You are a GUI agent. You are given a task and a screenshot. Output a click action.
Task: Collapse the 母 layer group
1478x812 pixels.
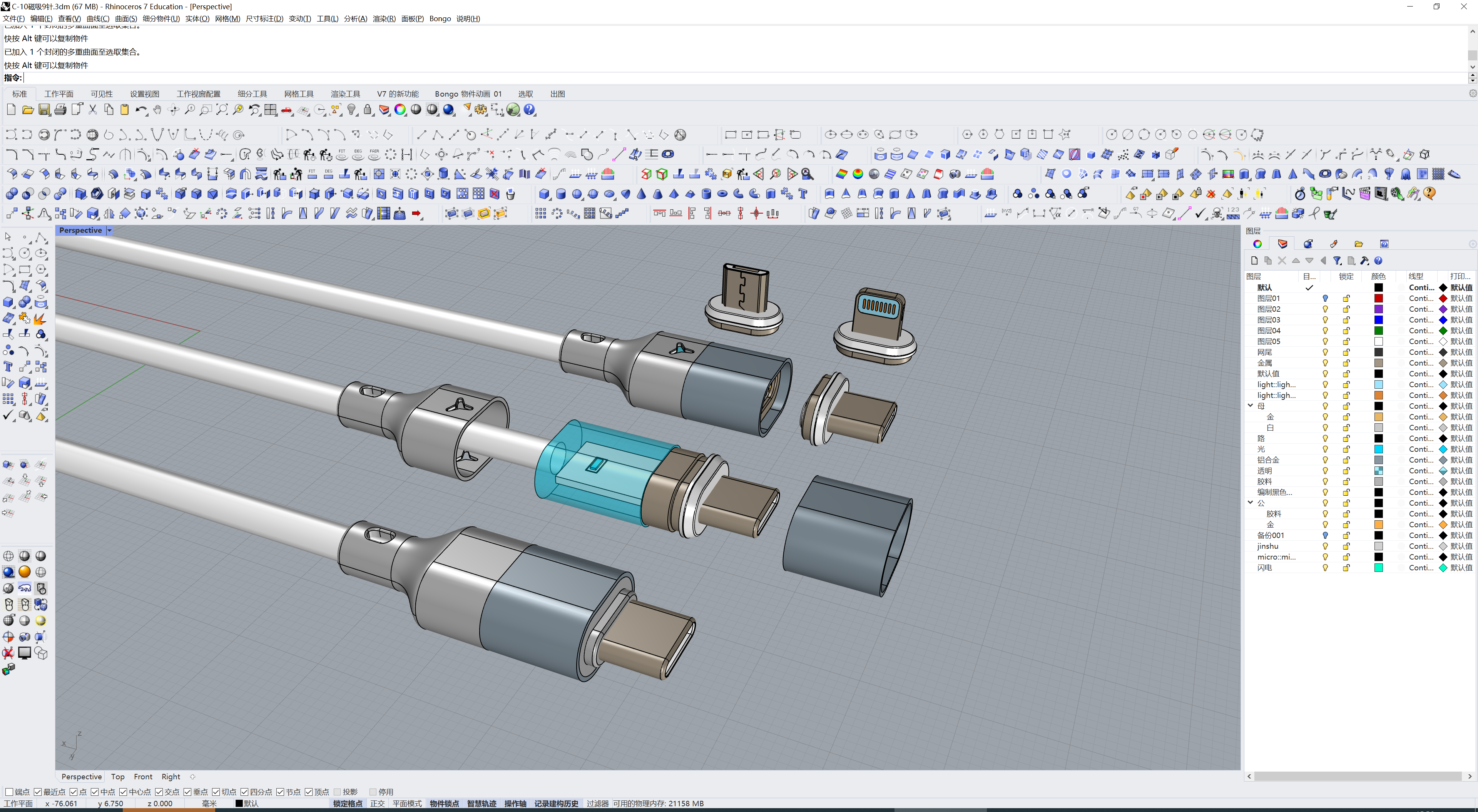[1250, 406]
